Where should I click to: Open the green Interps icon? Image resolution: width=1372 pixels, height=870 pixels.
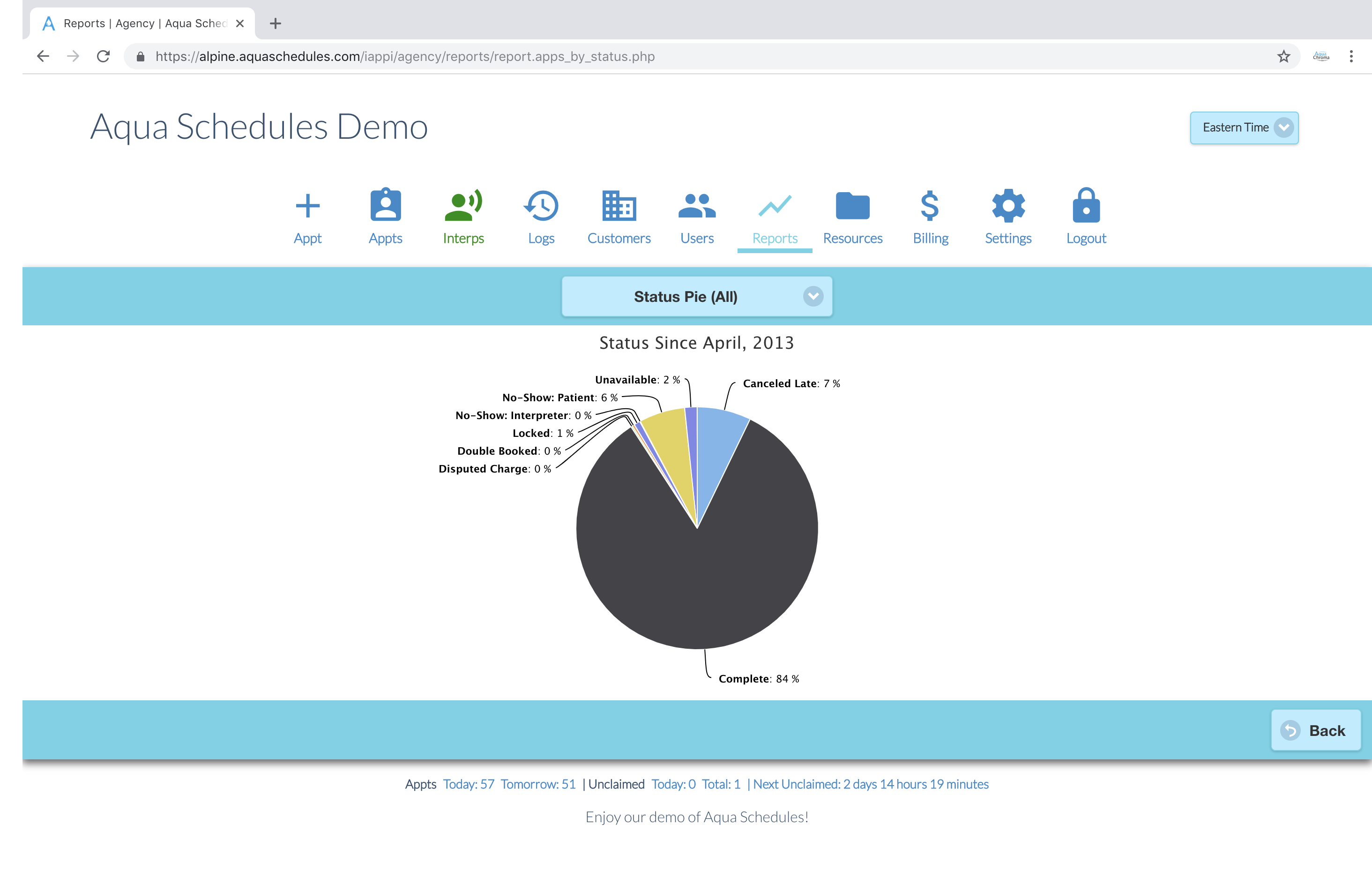pos(463,205)
